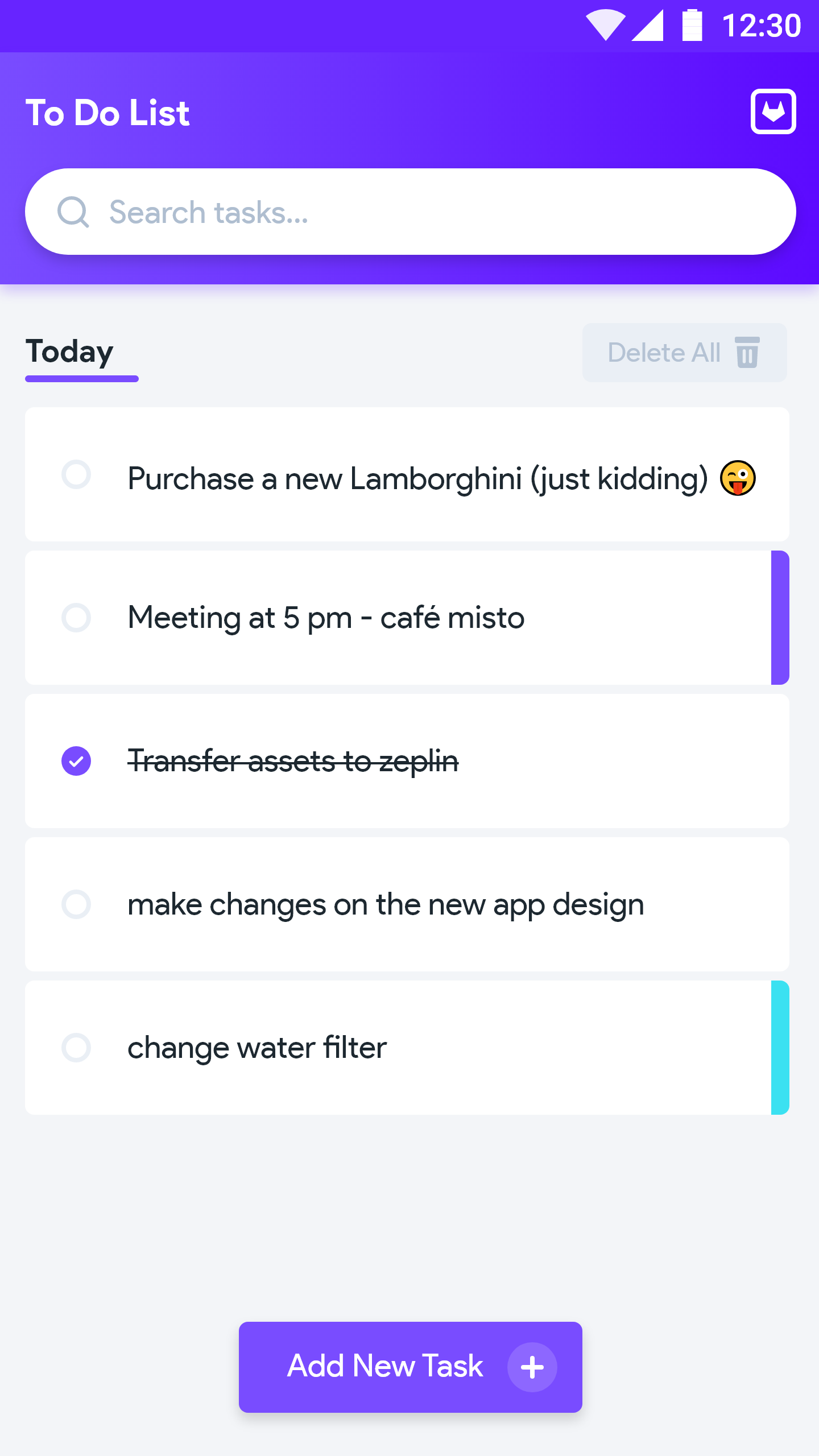Uncheck the Transfer assets to zeplin task
This screenshot has width=819, height=1456.
76,761
